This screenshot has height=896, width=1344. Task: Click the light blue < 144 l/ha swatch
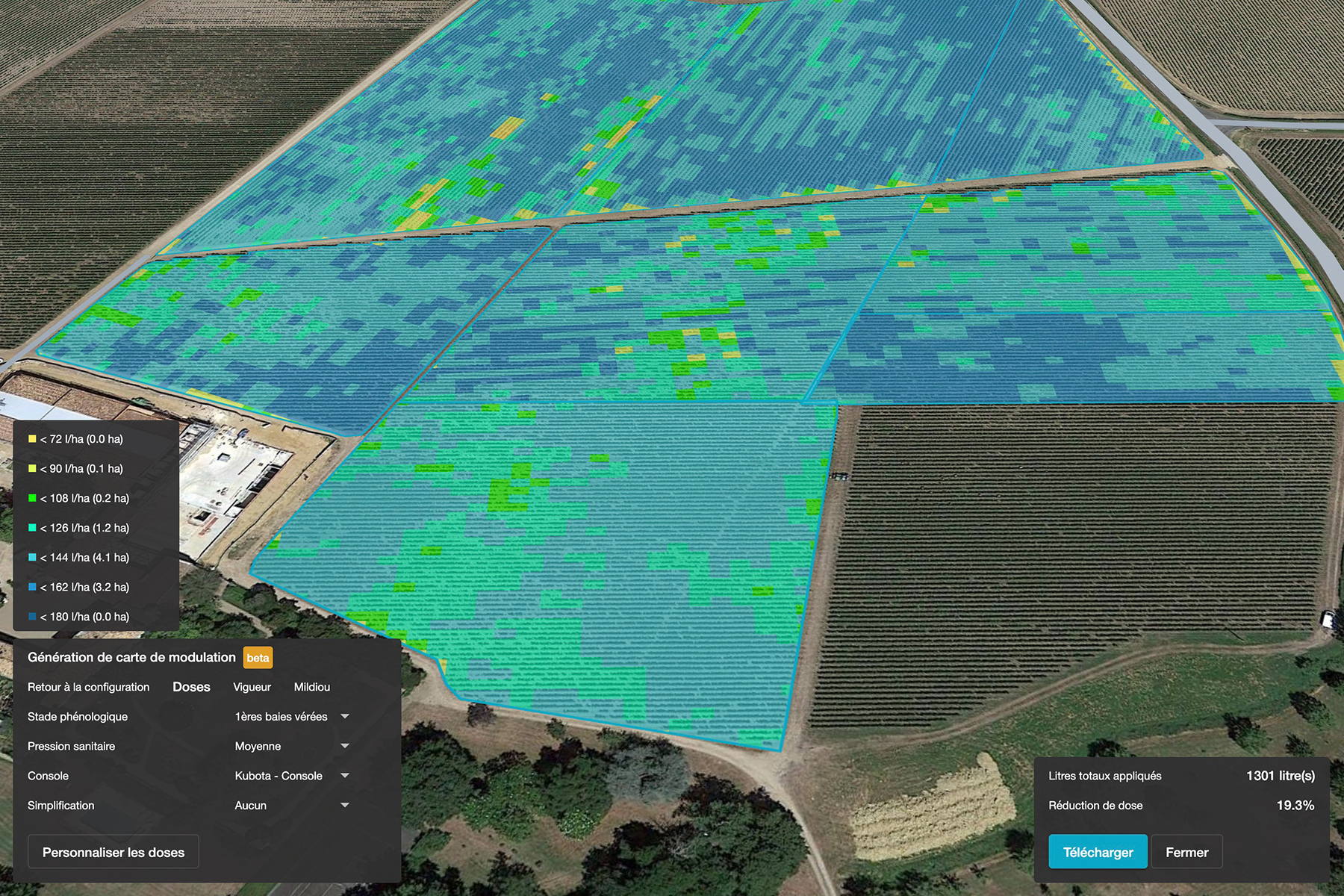click(x=32, y=558)
